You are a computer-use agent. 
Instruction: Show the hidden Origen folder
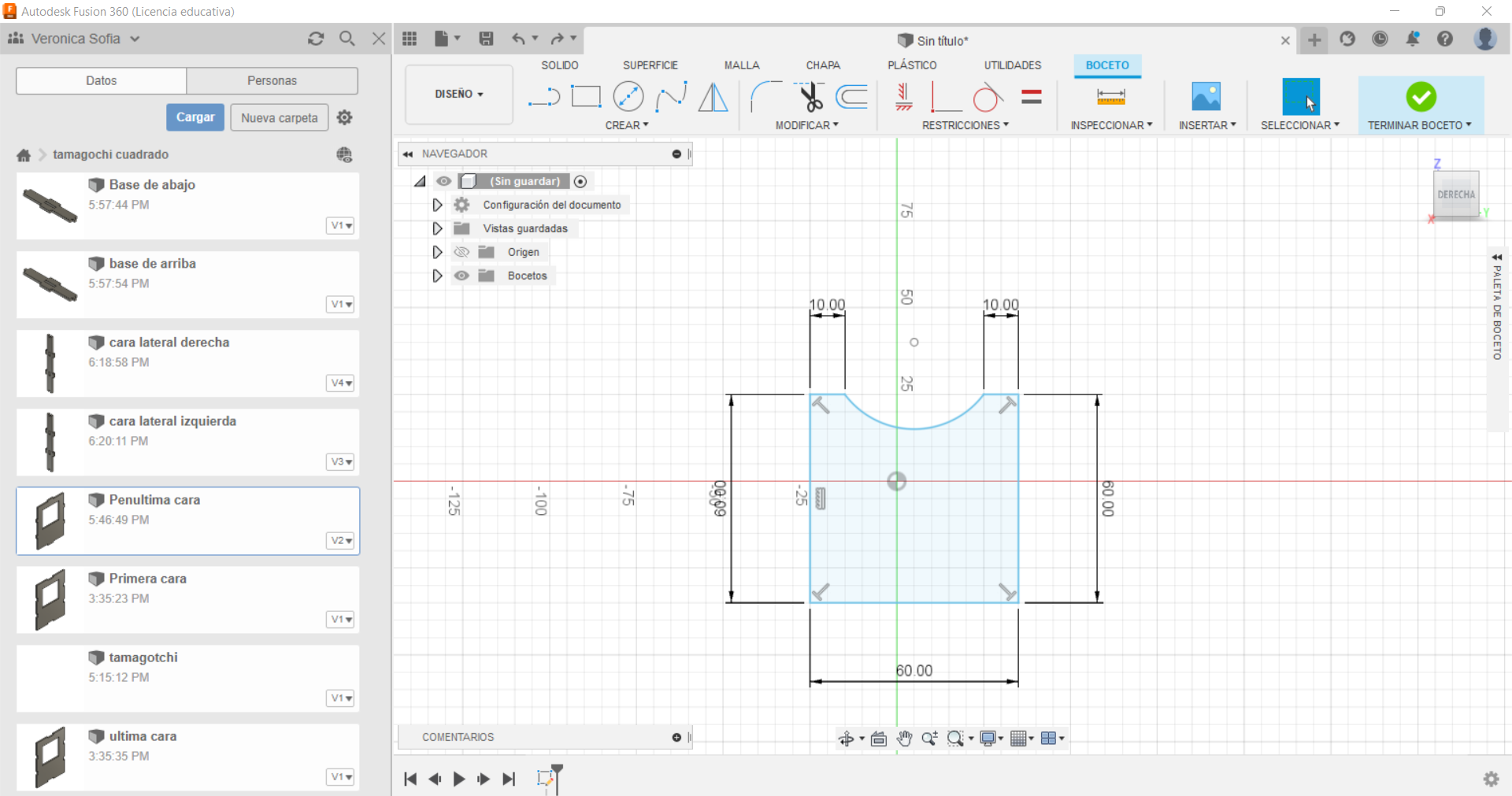click(461, 252)
